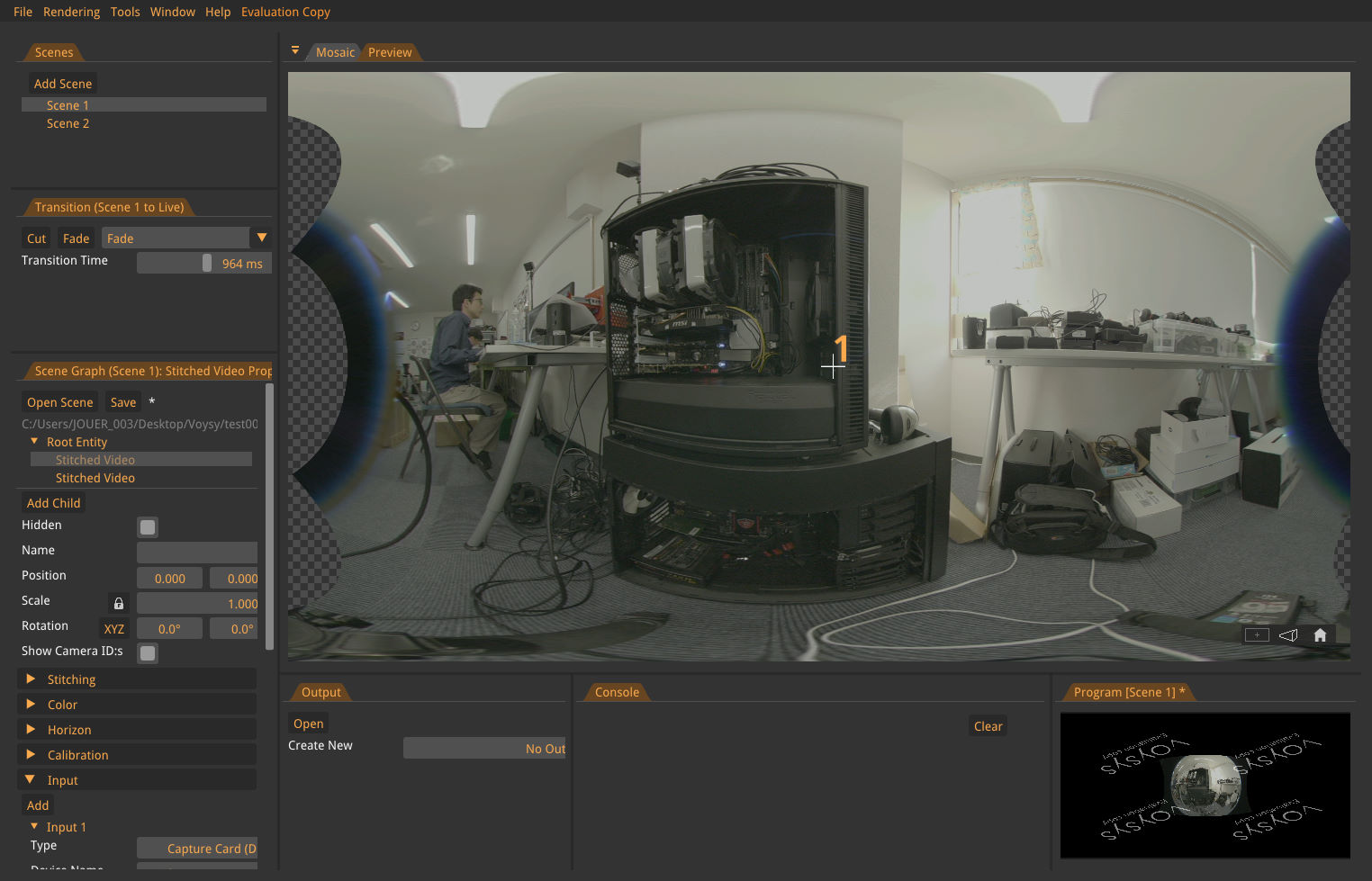Image resolution: width=1372 pixels, height=881 pixels.
Task: Enable the Hidden checkbox
Action: tap(148, 526)
